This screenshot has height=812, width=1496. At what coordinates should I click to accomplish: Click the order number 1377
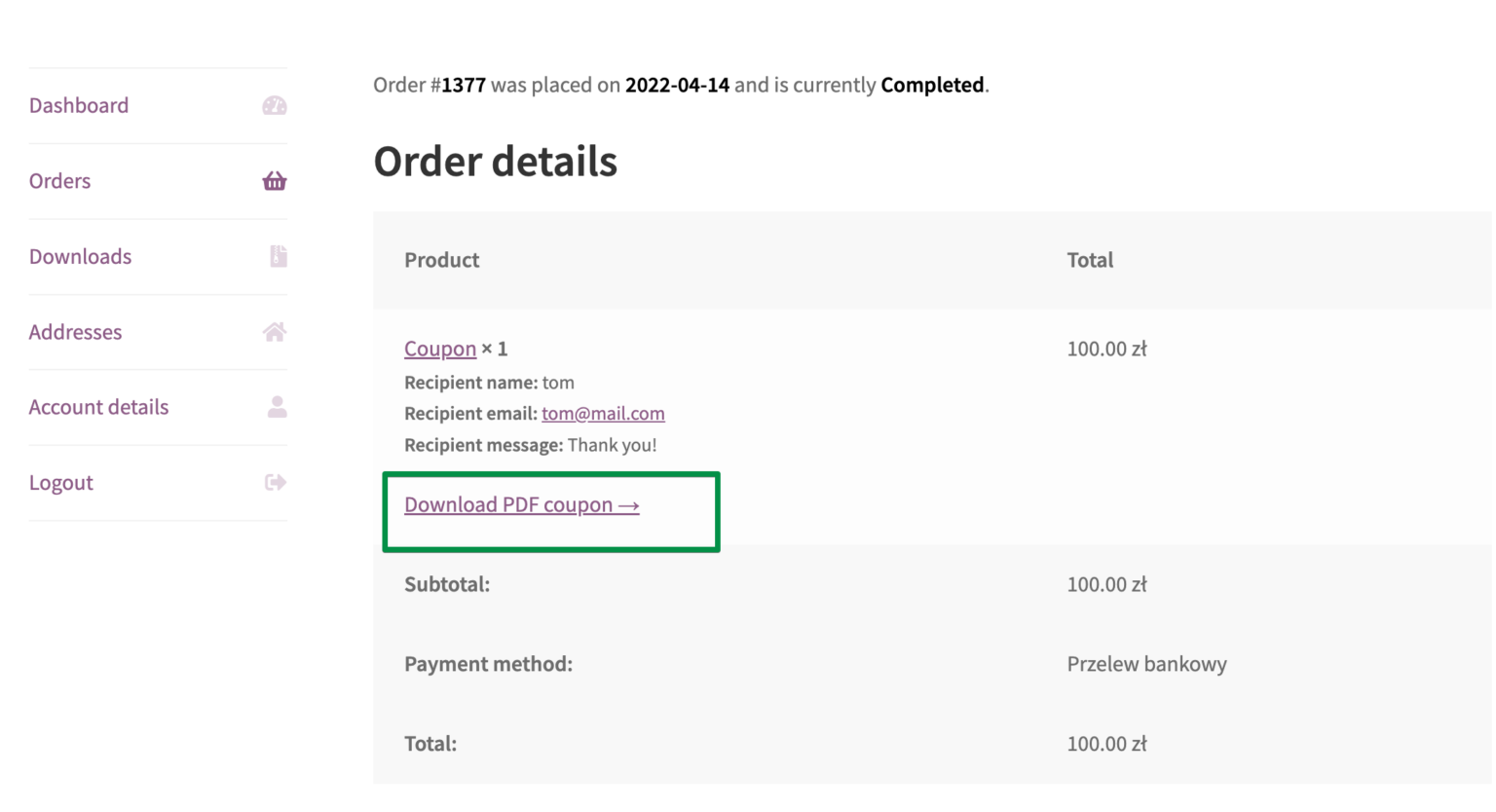tap(463, 85)
